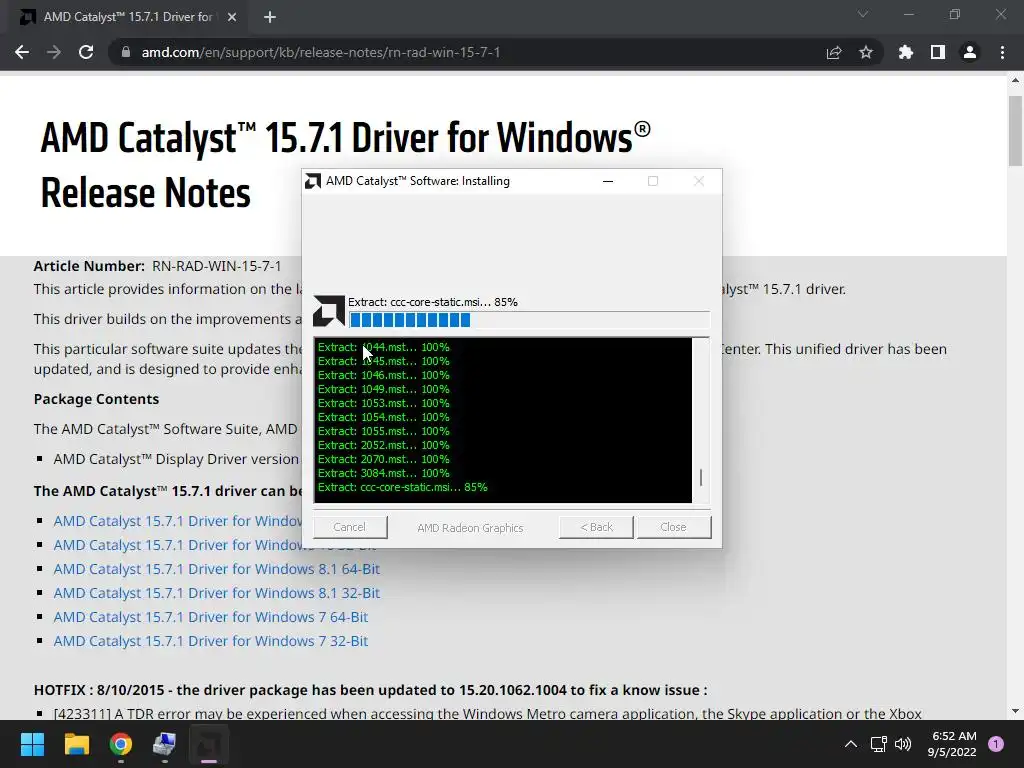Click the AMD logo beside the progress bar
Screen dimensions: 1024x768
point(328,311)
